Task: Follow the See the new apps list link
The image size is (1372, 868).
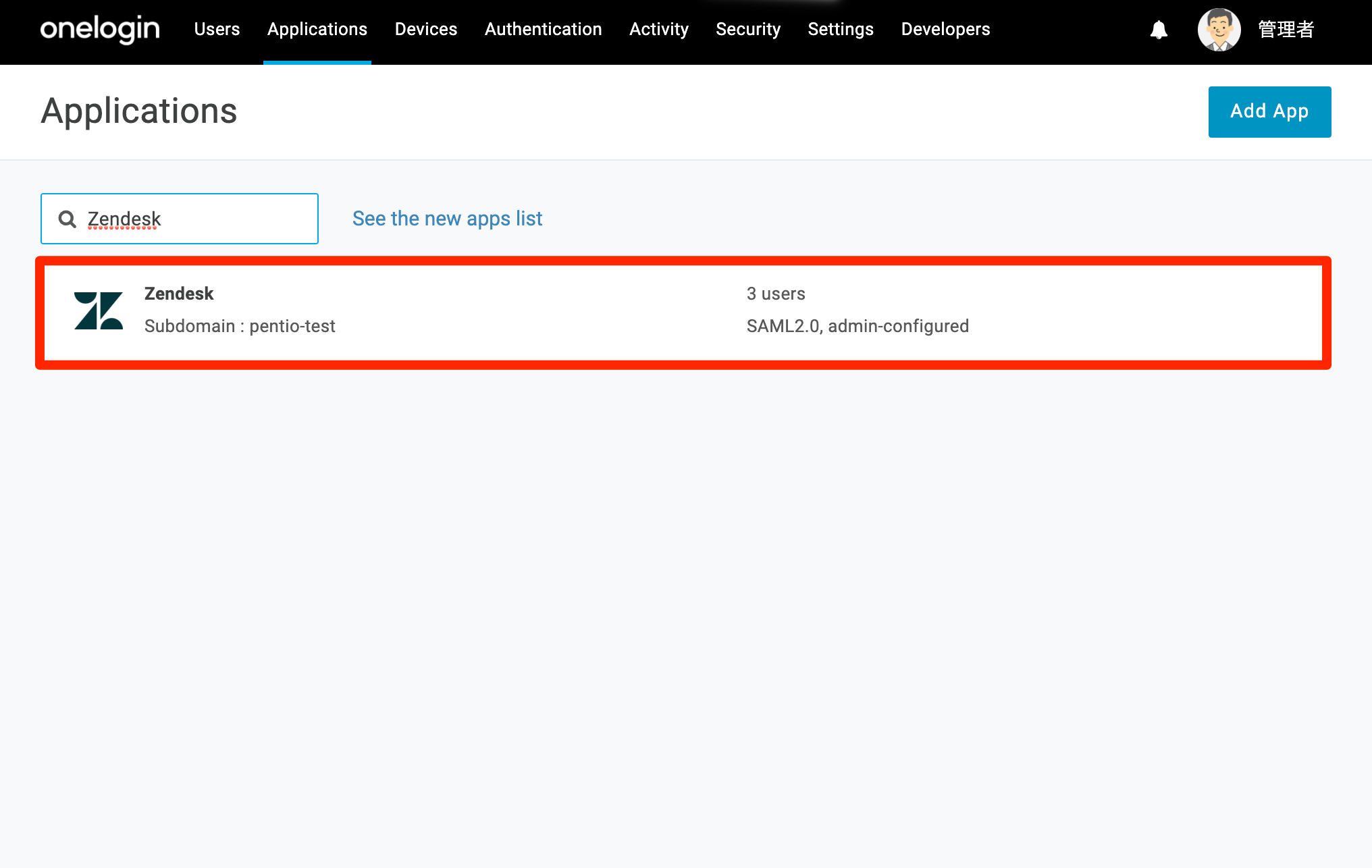Action: pyautogui.click(x=447, y=219)
